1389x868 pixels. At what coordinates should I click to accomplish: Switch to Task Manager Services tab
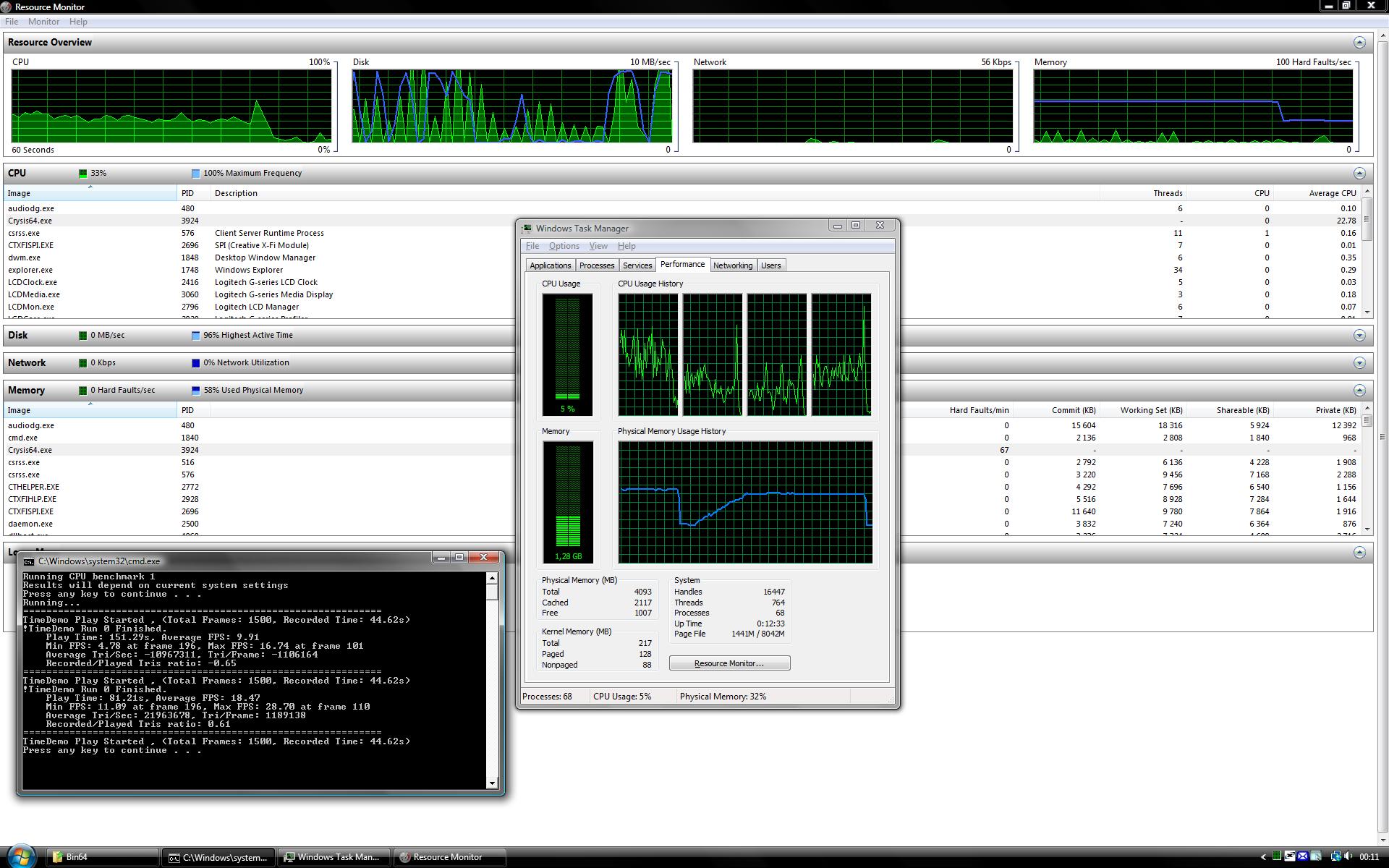coord(637,265)
